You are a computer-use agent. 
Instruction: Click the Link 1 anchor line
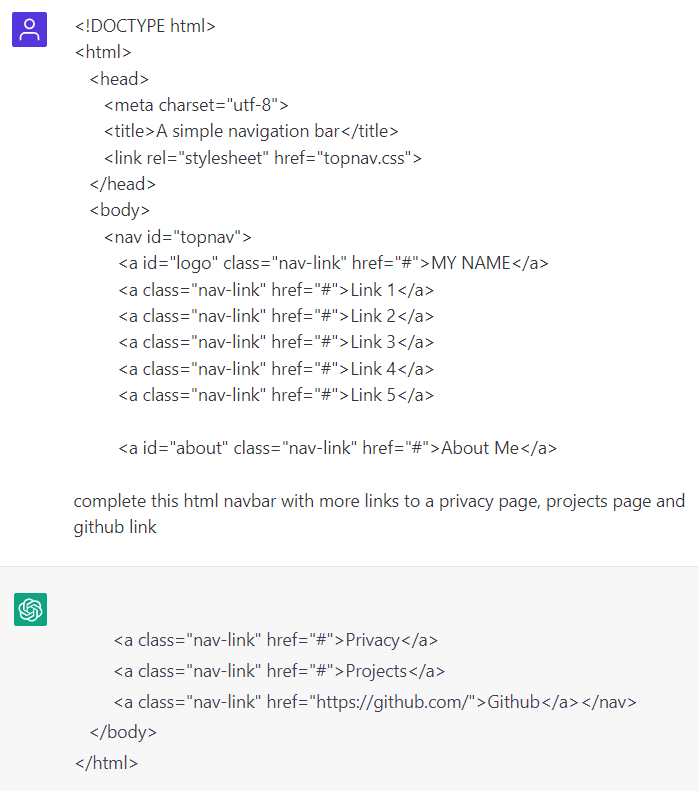(x=276, y=290)
